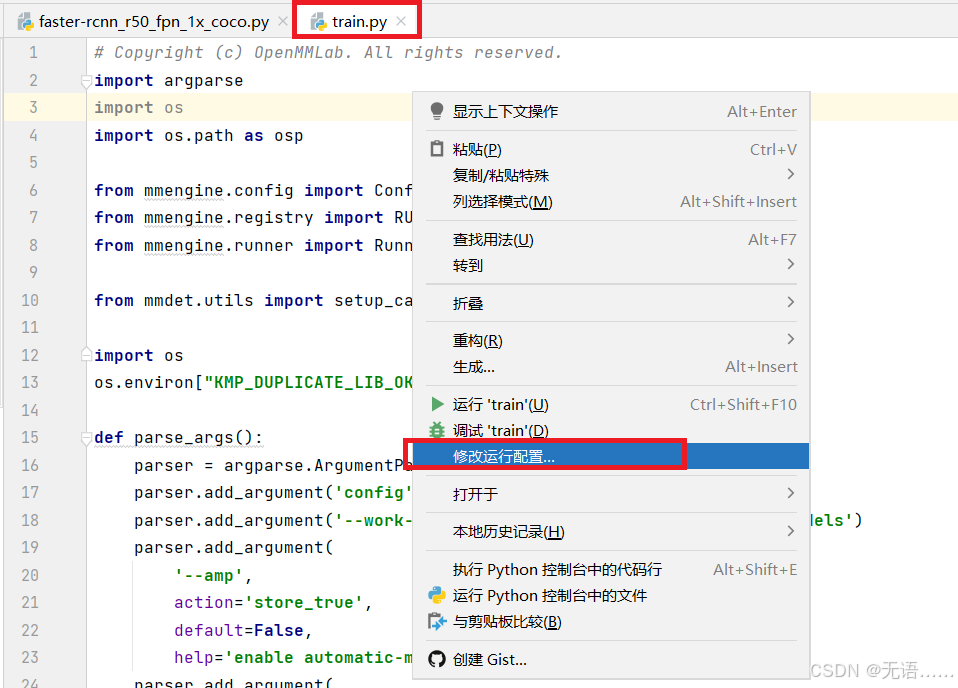
Task: Click the clipboard icon beside 粘贴
Action: coord(437,148)
